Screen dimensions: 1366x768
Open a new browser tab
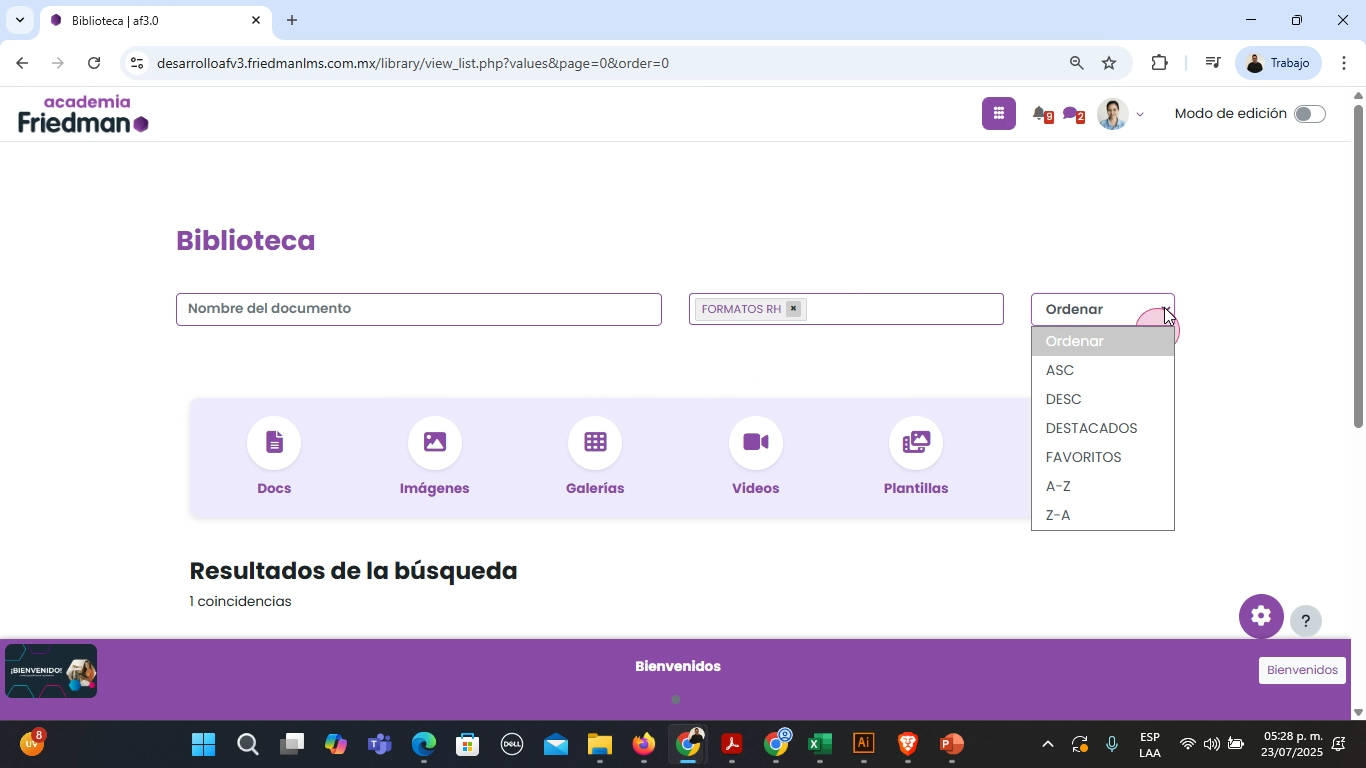[x=292, y=20]
